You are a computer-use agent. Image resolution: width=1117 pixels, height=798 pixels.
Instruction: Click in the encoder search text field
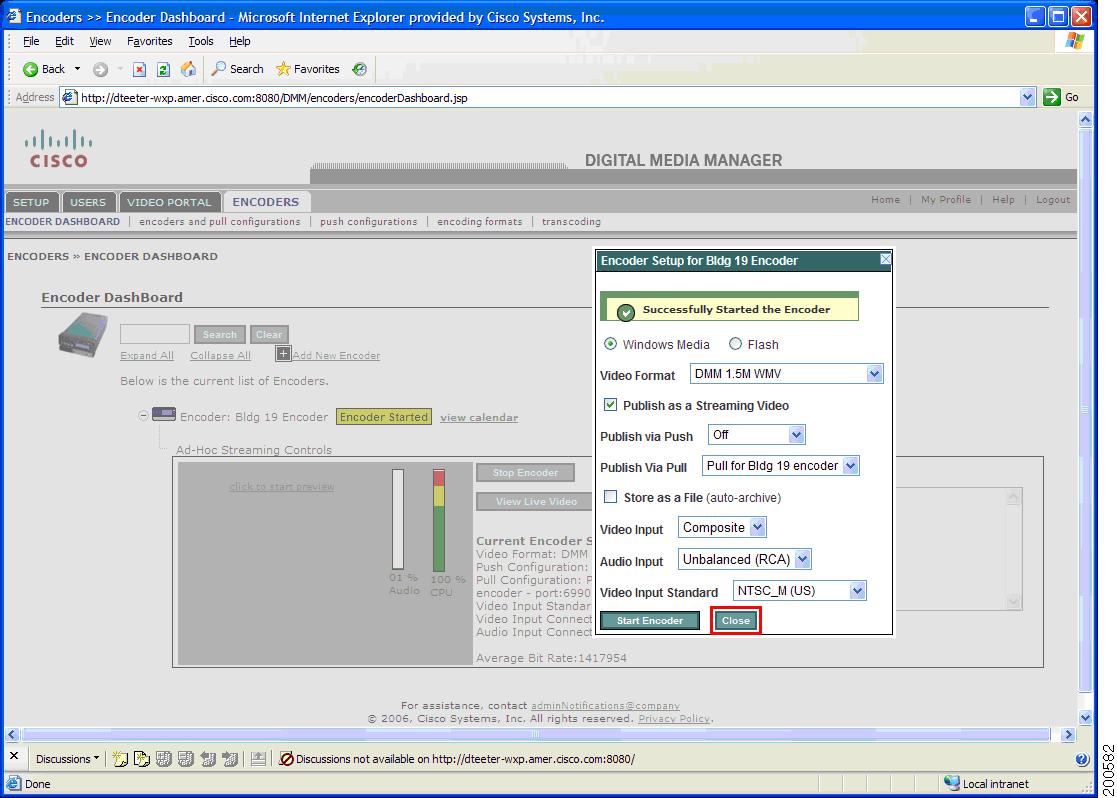click(155, 334)
